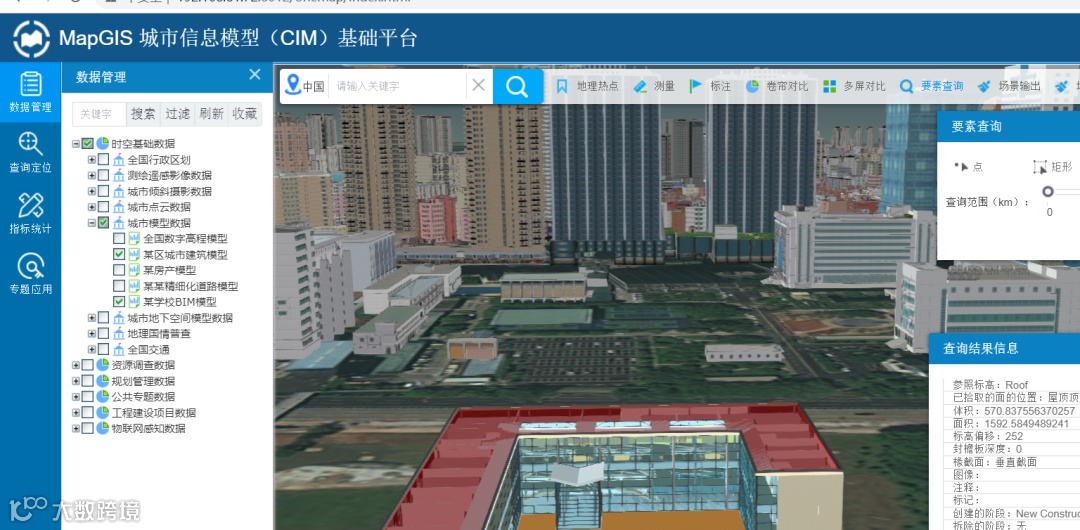Expand the 物联网感知数据 tree node
The image size is (1080, 530).
pyautogui.click(x=76, y=428)
